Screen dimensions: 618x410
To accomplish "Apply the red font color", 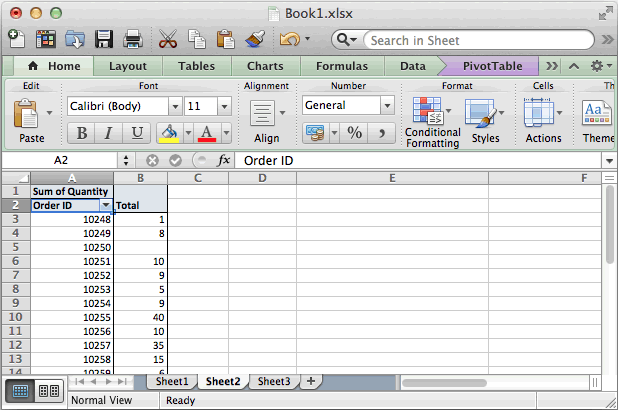I will (x=207, y=133).
